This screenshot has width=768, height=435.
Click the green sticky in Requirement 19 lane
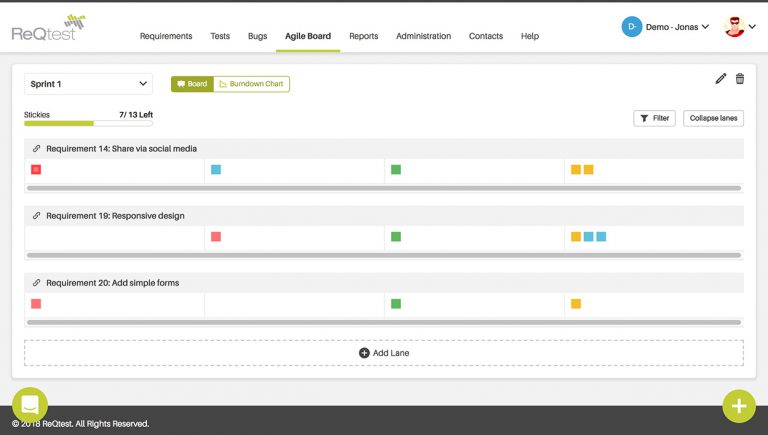click(396, 237)
